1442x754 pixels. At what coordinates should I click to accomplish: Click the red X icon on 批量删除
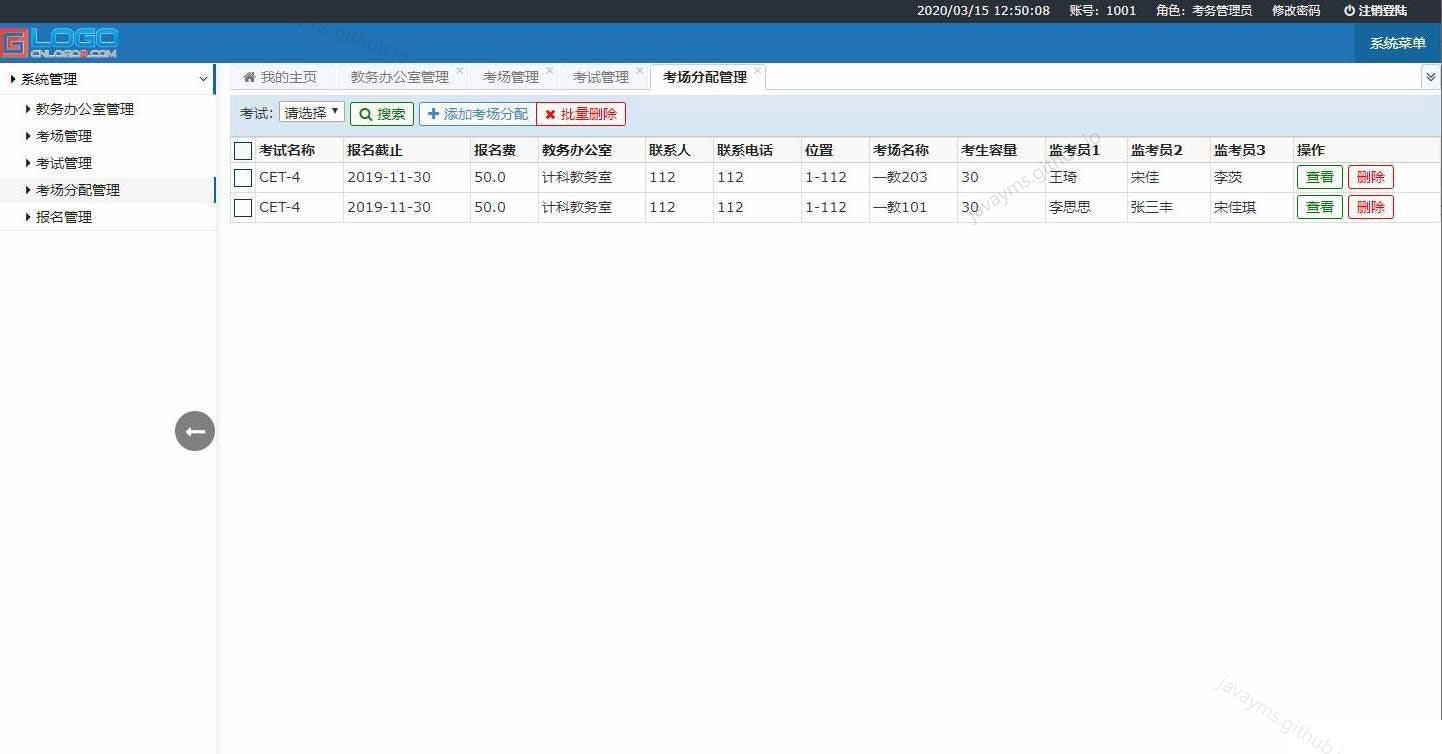coord(551,114)
